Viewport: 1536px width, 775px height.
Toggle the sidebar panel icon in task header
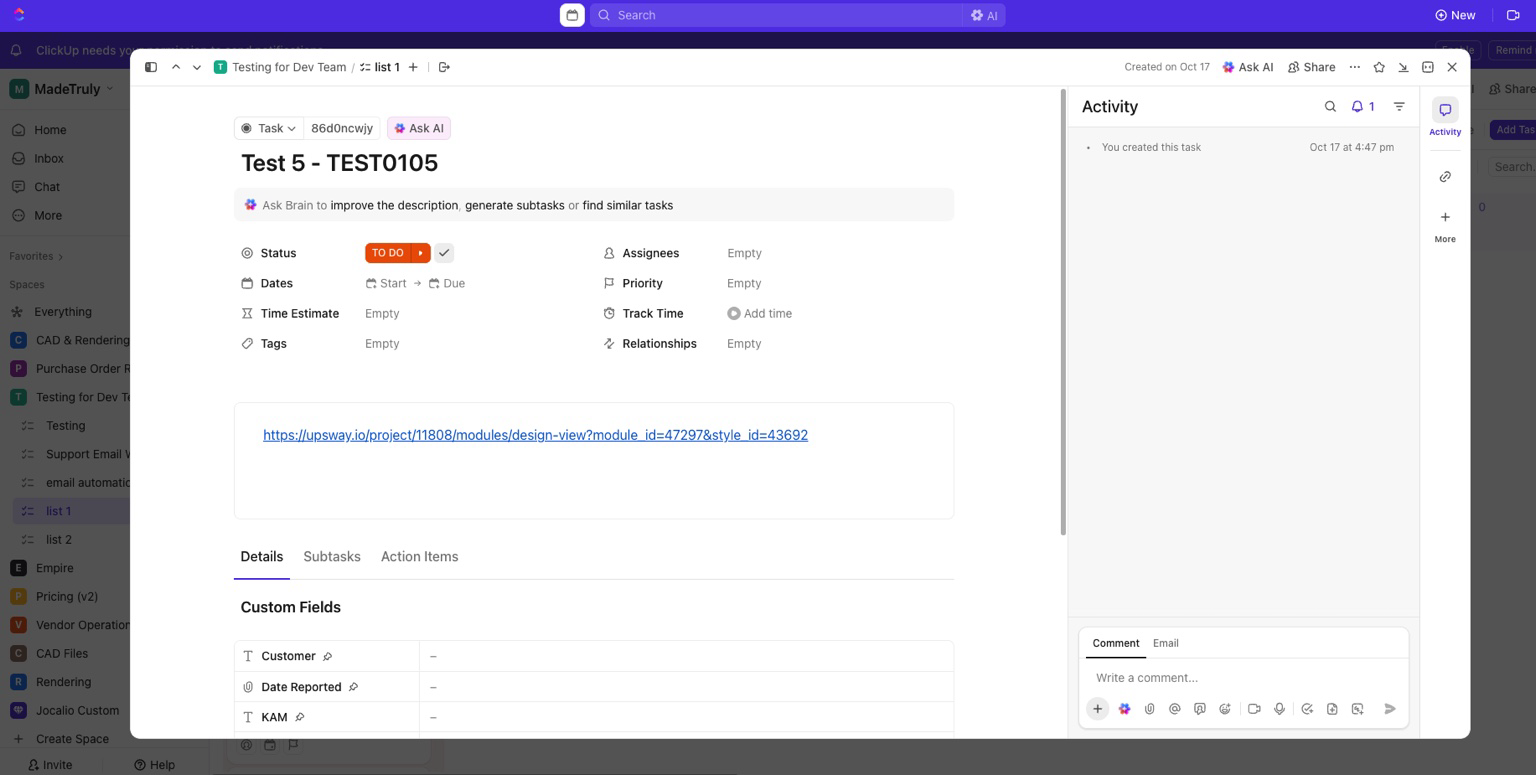pyautogui.click(x=151, y=67)
